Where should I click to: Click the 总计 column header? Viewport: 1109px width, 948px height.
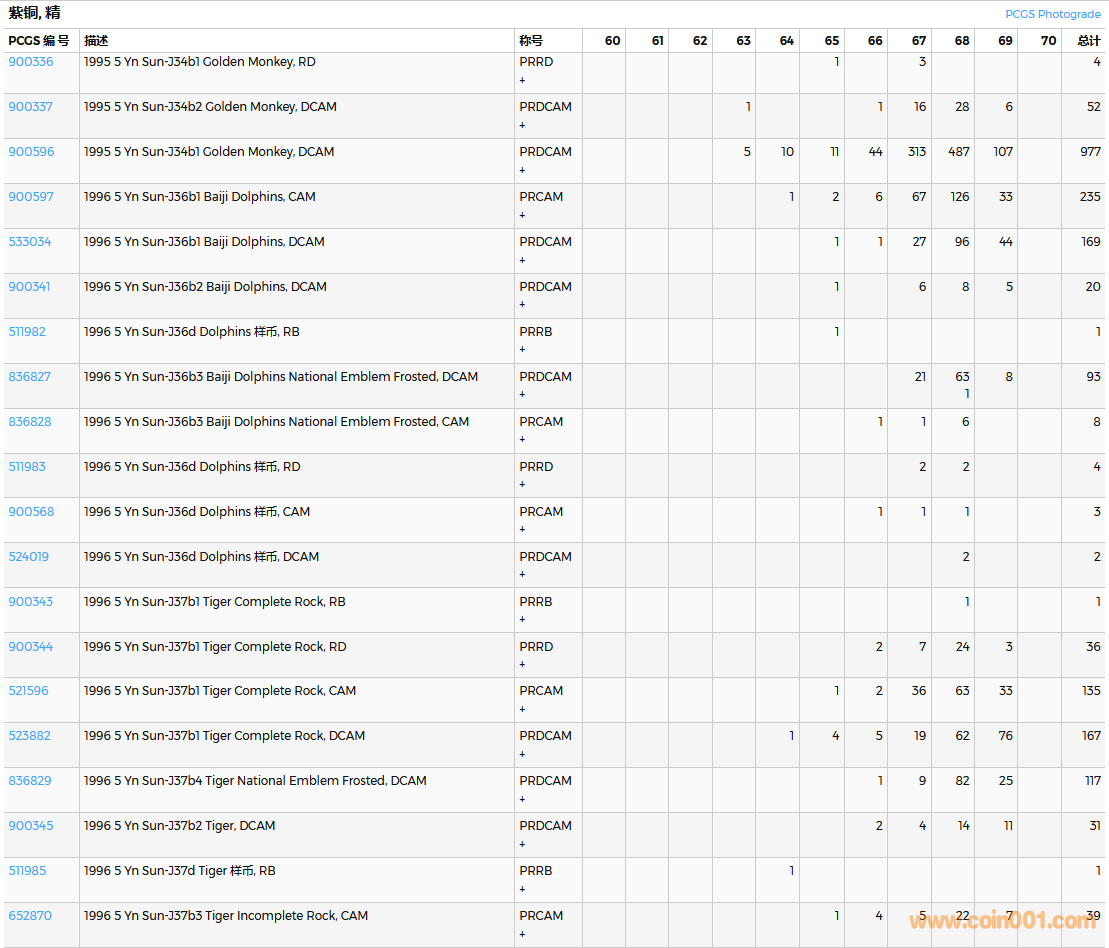pyautogui.click(x=1088, y=41)
